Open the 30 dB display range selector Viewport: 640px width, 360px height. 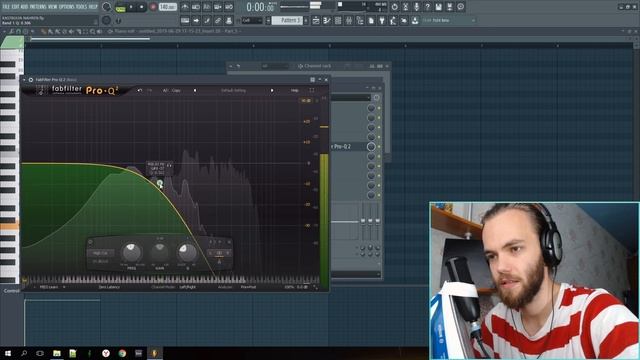[x=306, y=100]
